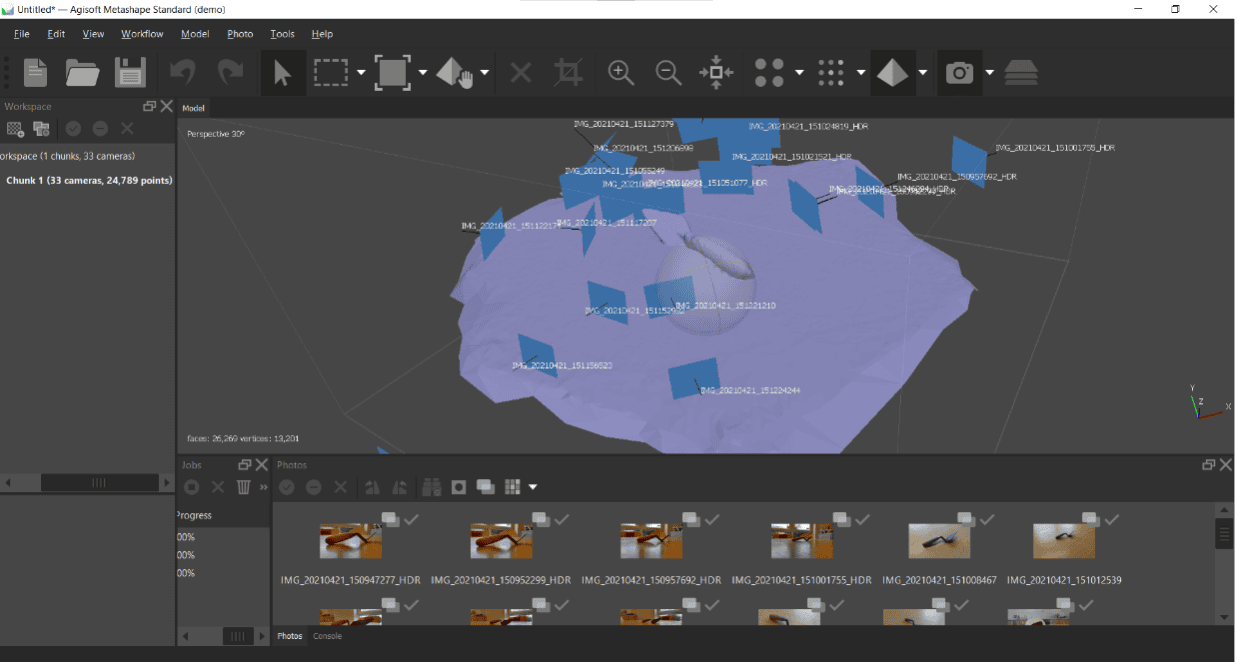Click the Zoom In magnifier icon
Viewport: 1237px width, 666px height.
click(x=621, y=73)
